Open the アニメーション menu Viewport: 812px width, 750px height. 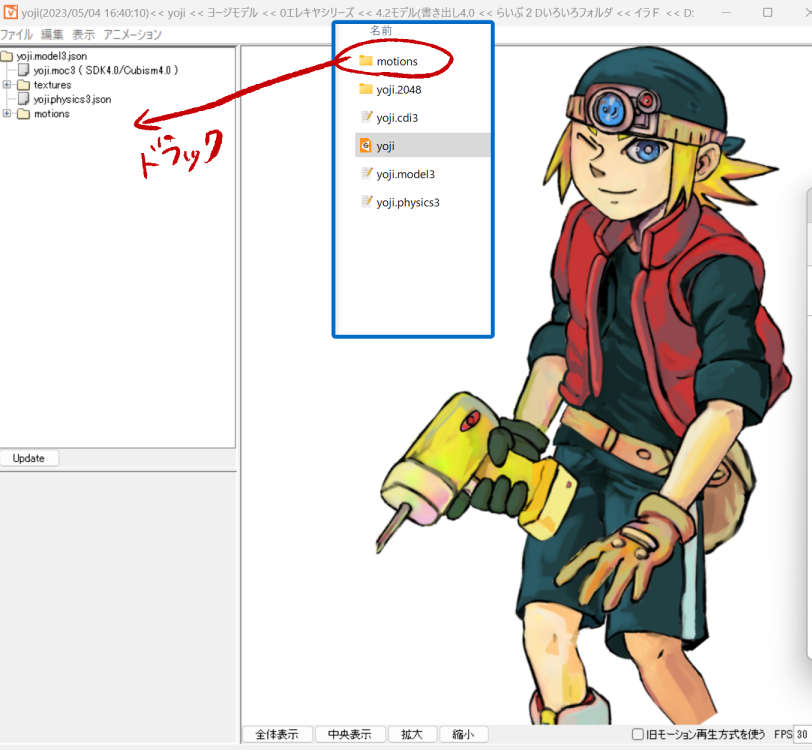[x=133, y=35]
